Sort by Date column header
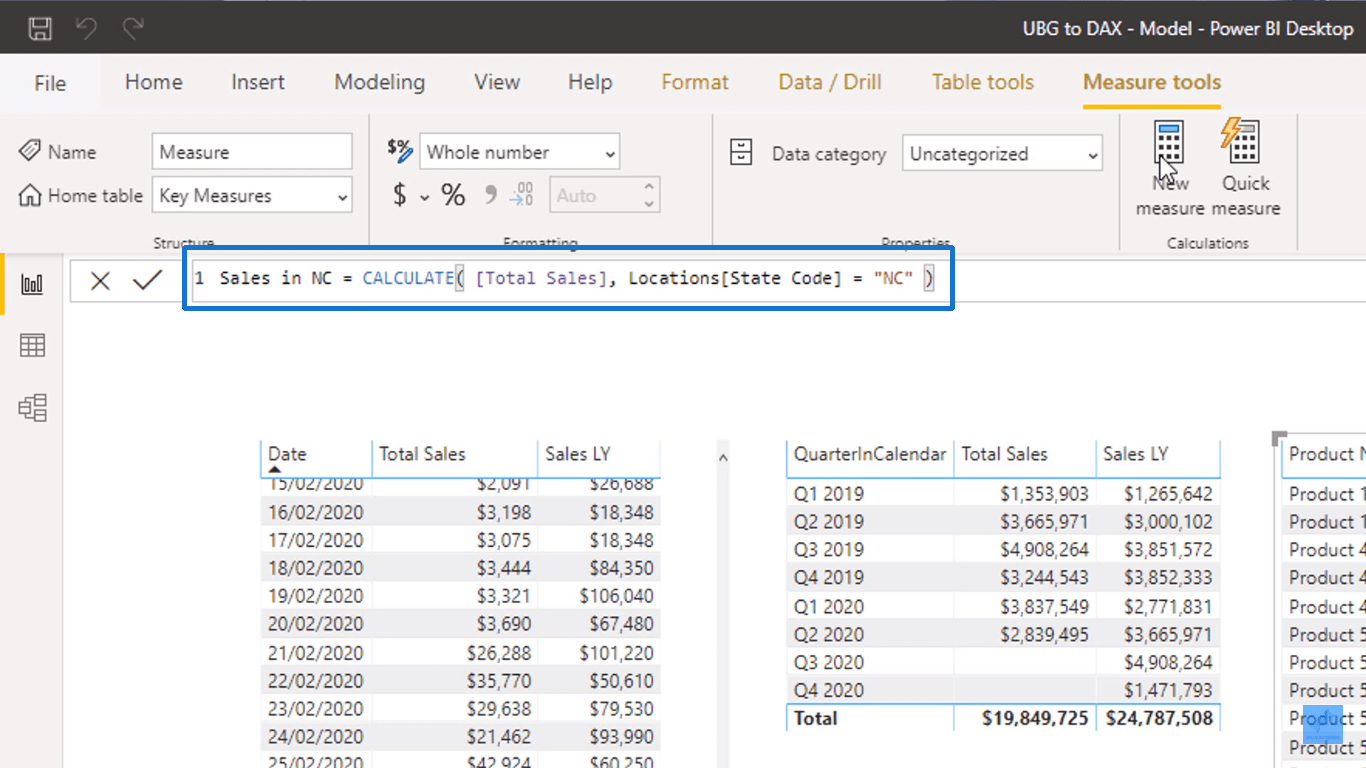 coord(288,454)
